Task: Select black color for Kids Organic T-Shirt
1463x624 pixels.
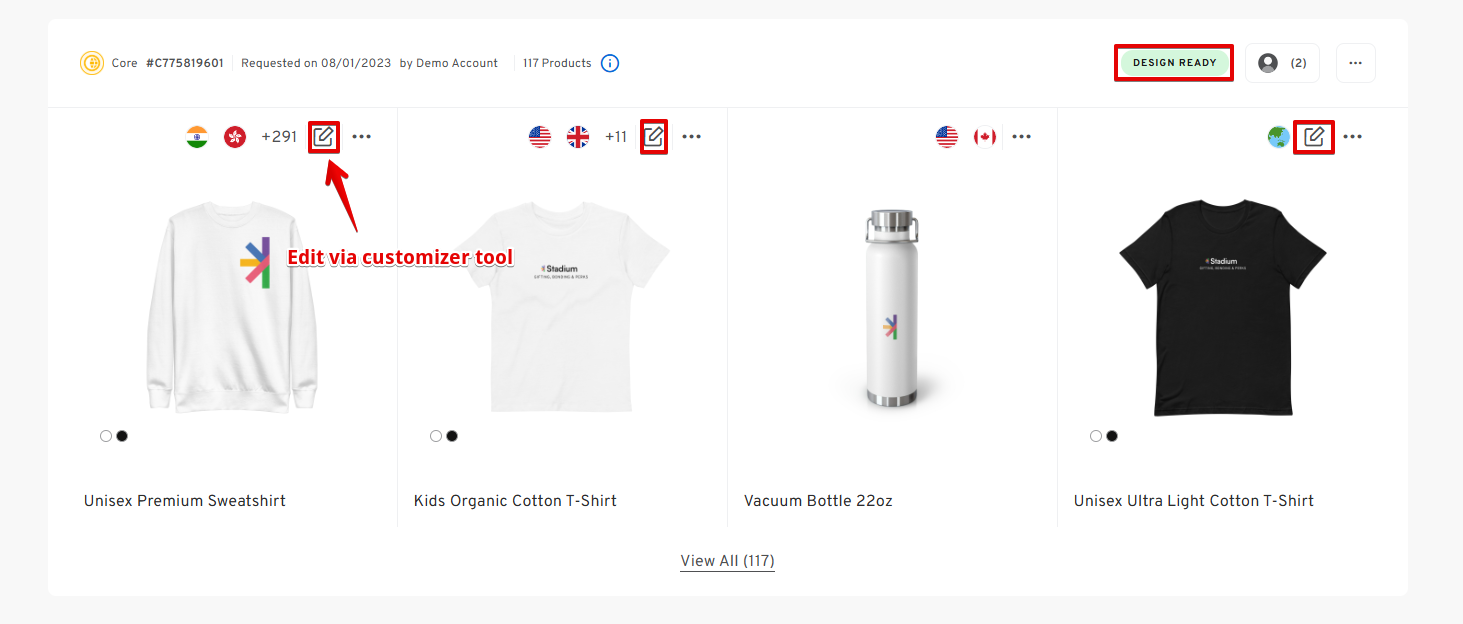Action: [x=452, y=436]
